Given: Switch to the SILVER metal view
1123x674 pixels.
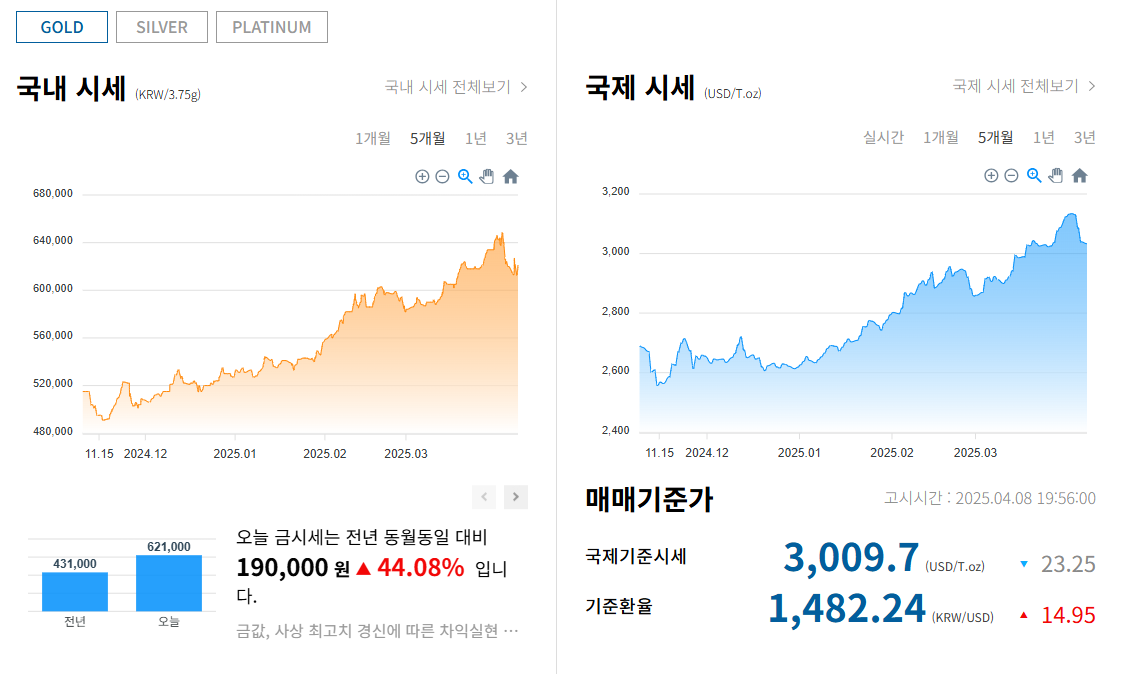Looking at the screenshot, I should pyautogui.click(x=161, y=27).
